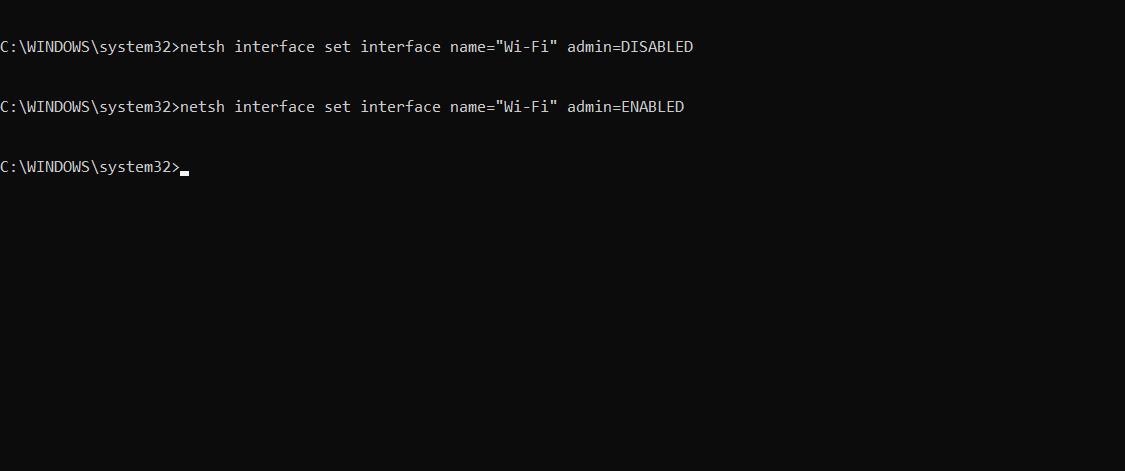1125x471 pixels.
Task: Click the word "set" in the DISABLED command
Action: click(338, 47)
